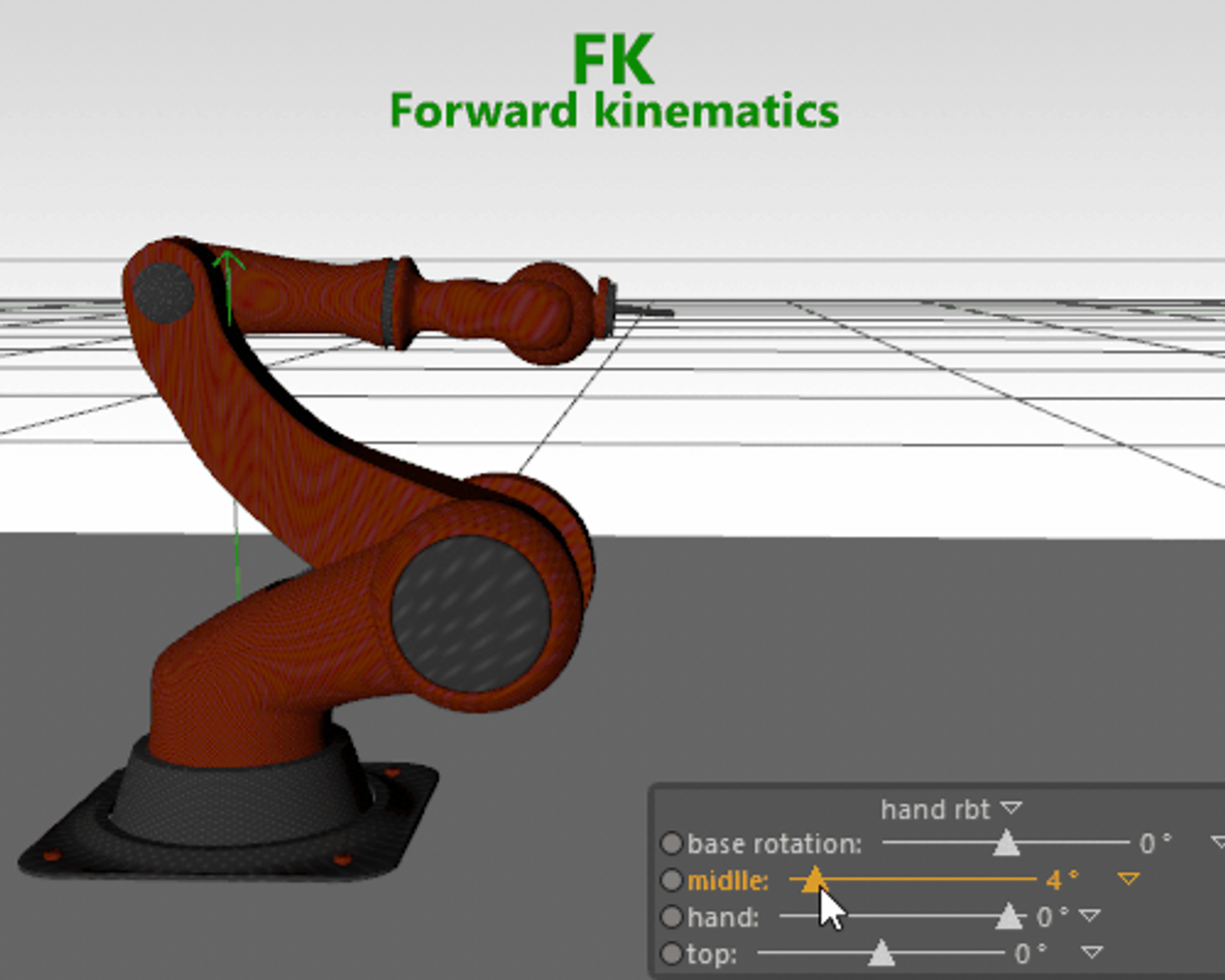Click the 'hand rbt' panel title

[x=935, y=808]
